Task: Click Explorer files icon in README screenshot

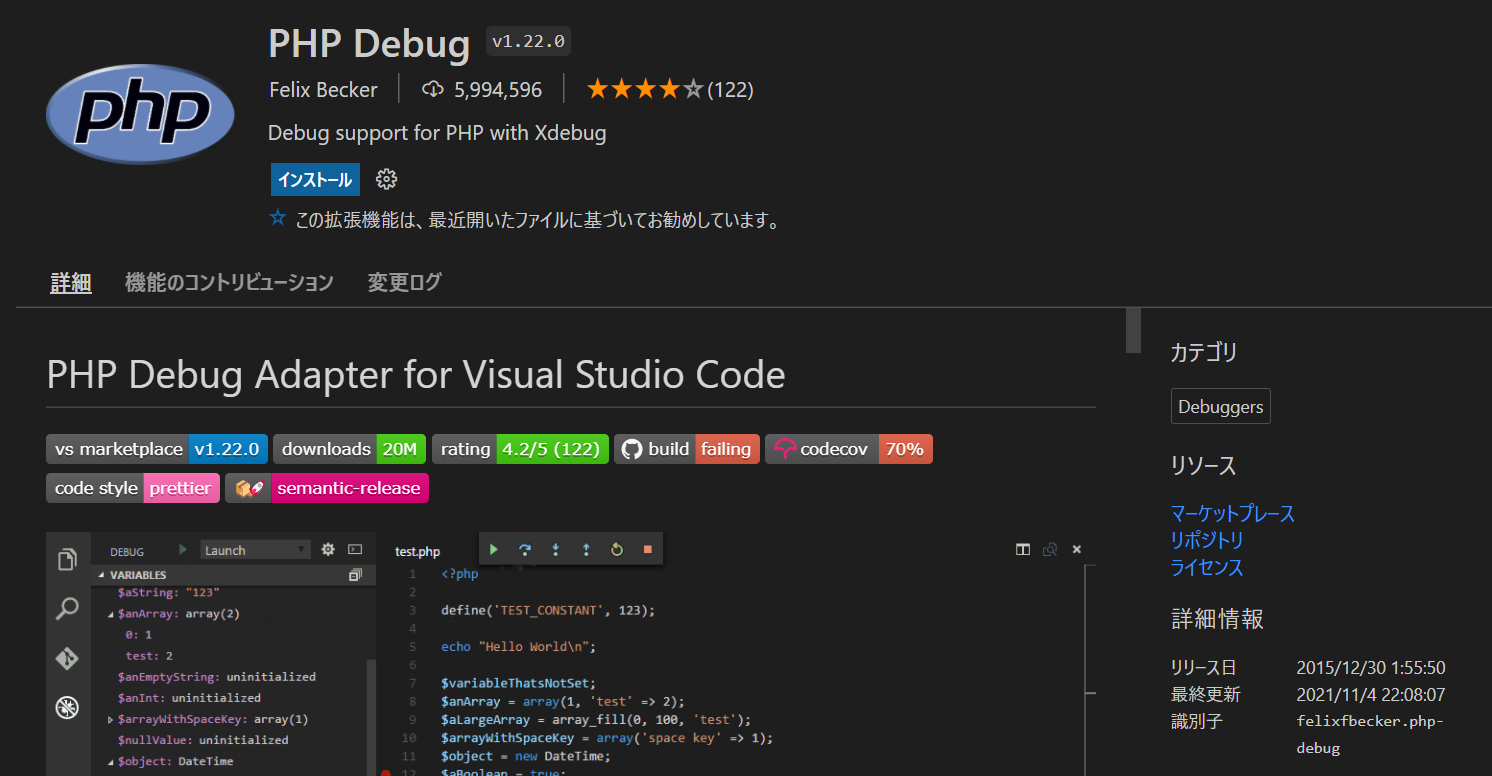Action: 67,560
